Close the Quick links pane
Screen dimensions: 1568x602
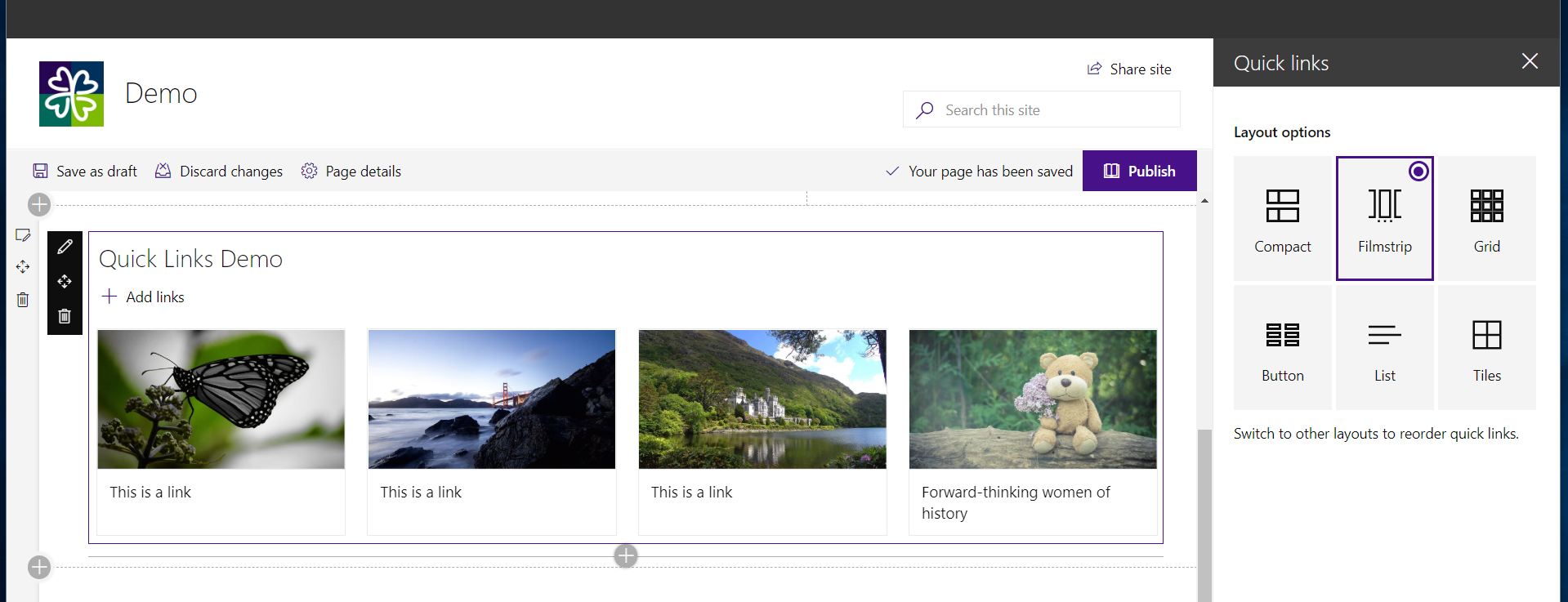click(x=1530, y=61)
